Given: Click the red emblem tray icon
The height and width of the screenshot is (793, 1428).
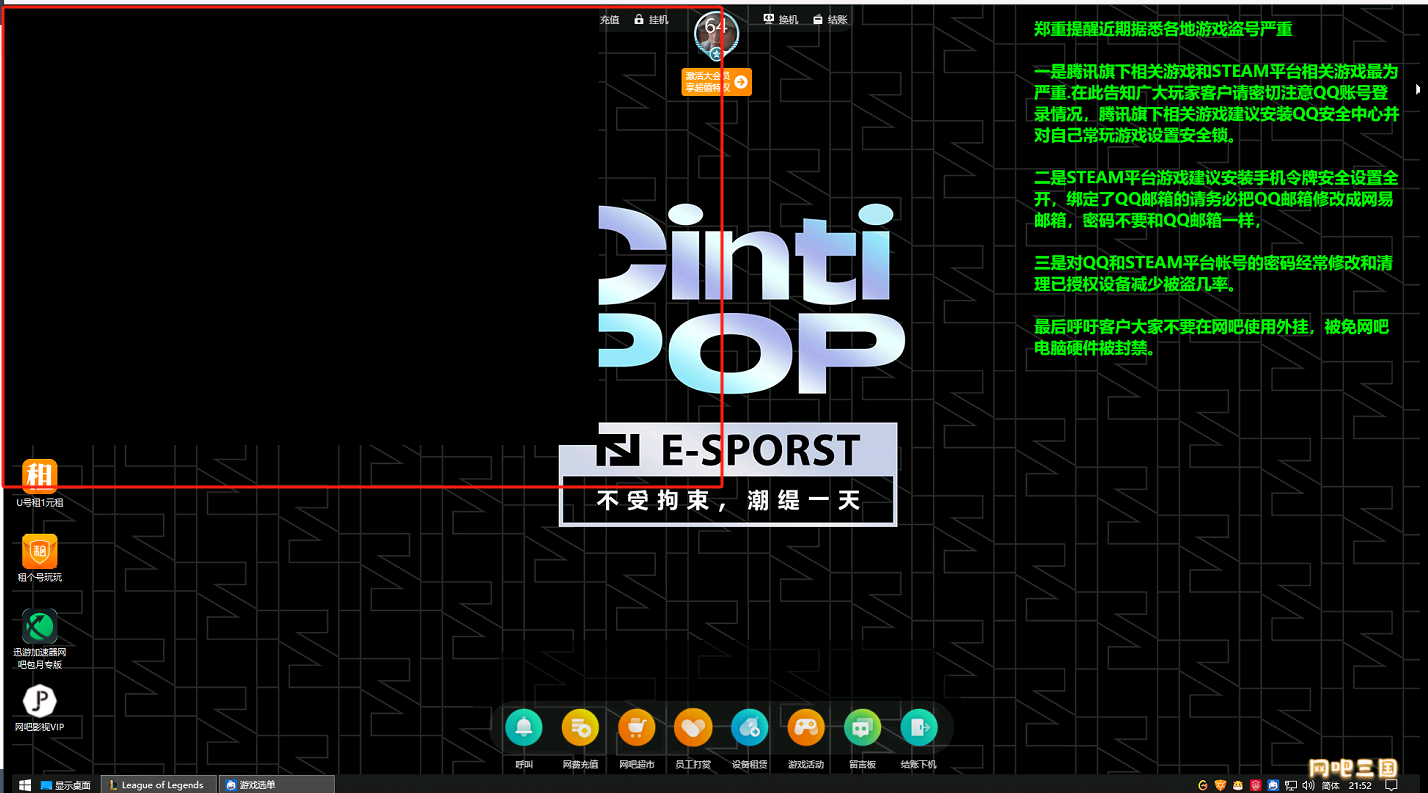Looking at the screenshot, I should (1256, 785).
